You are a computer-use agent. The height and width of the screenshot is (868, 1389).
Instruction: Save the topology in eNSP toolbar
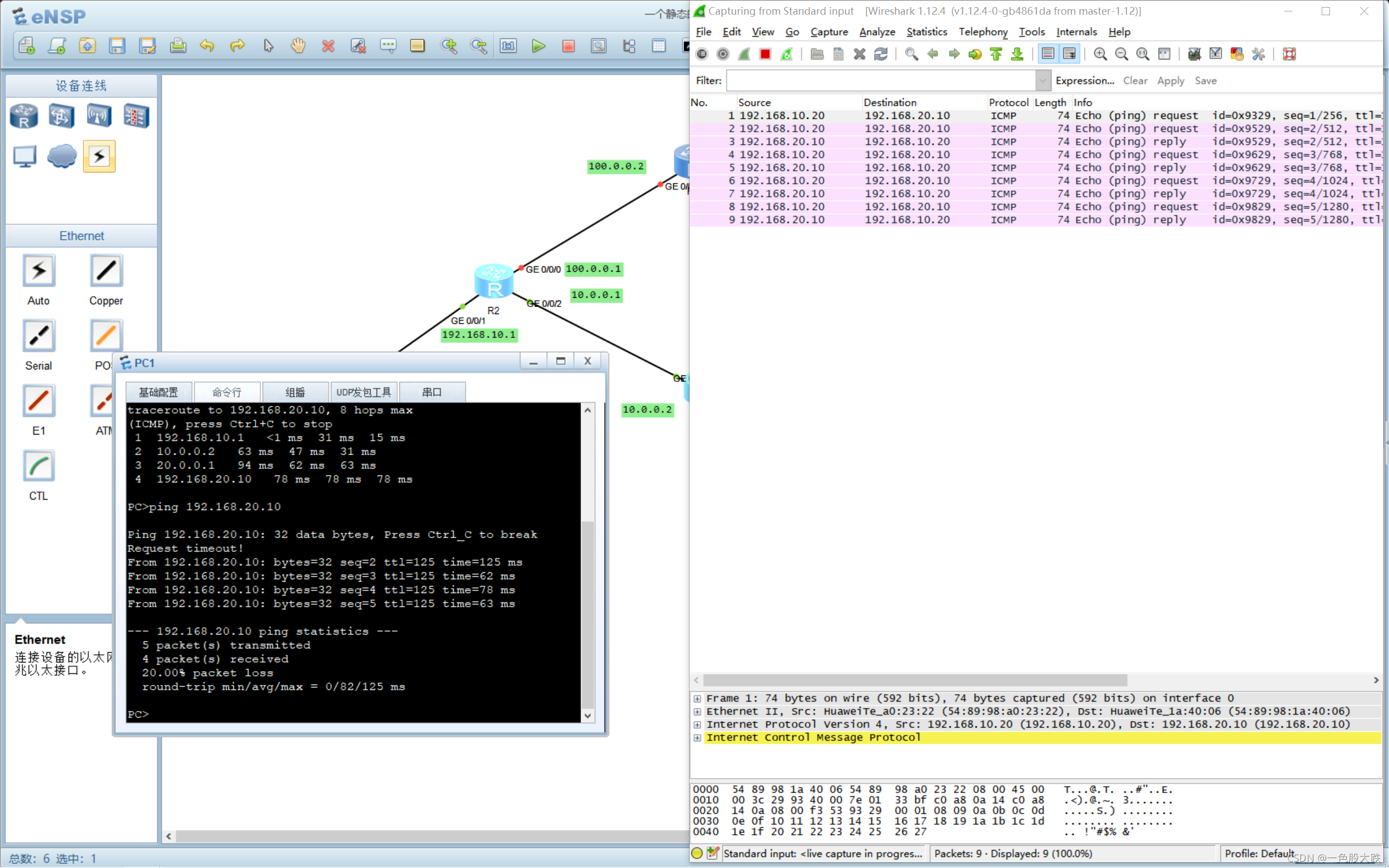pyautogui.click(x=117, y=46)
